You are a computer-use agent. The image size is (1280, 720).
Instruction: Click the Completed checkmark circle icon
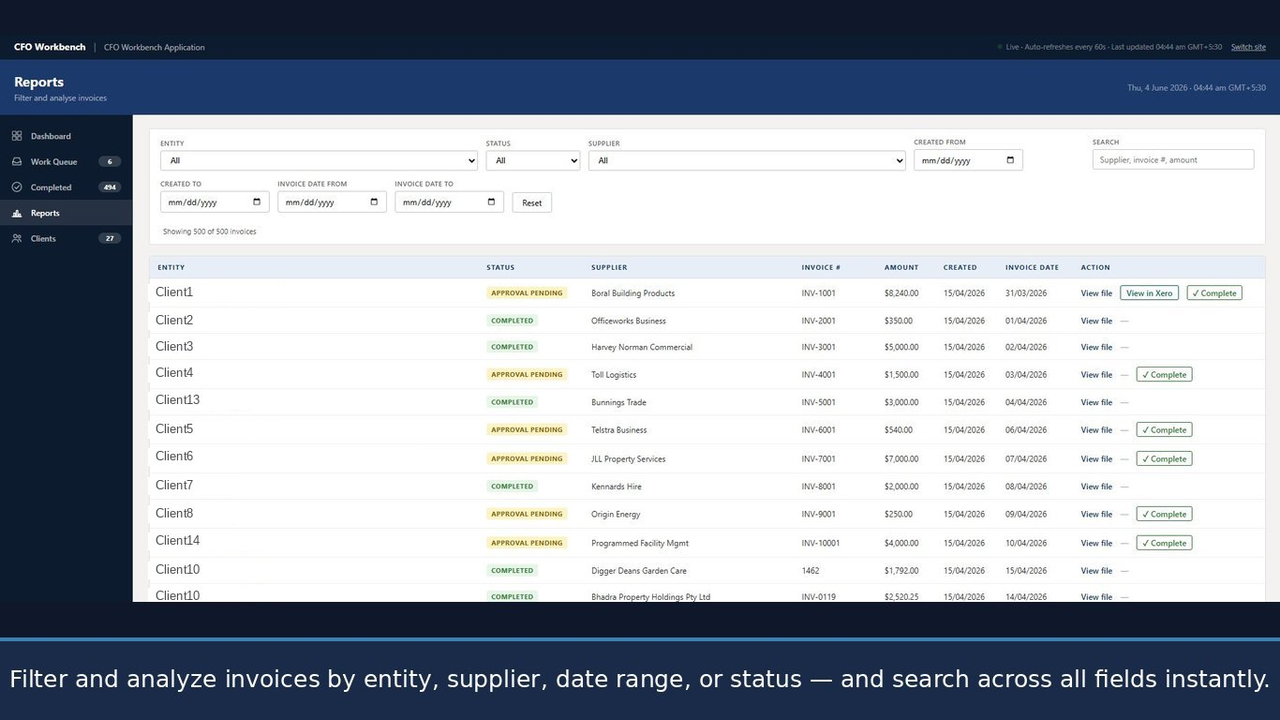click(x=17, y=187)
